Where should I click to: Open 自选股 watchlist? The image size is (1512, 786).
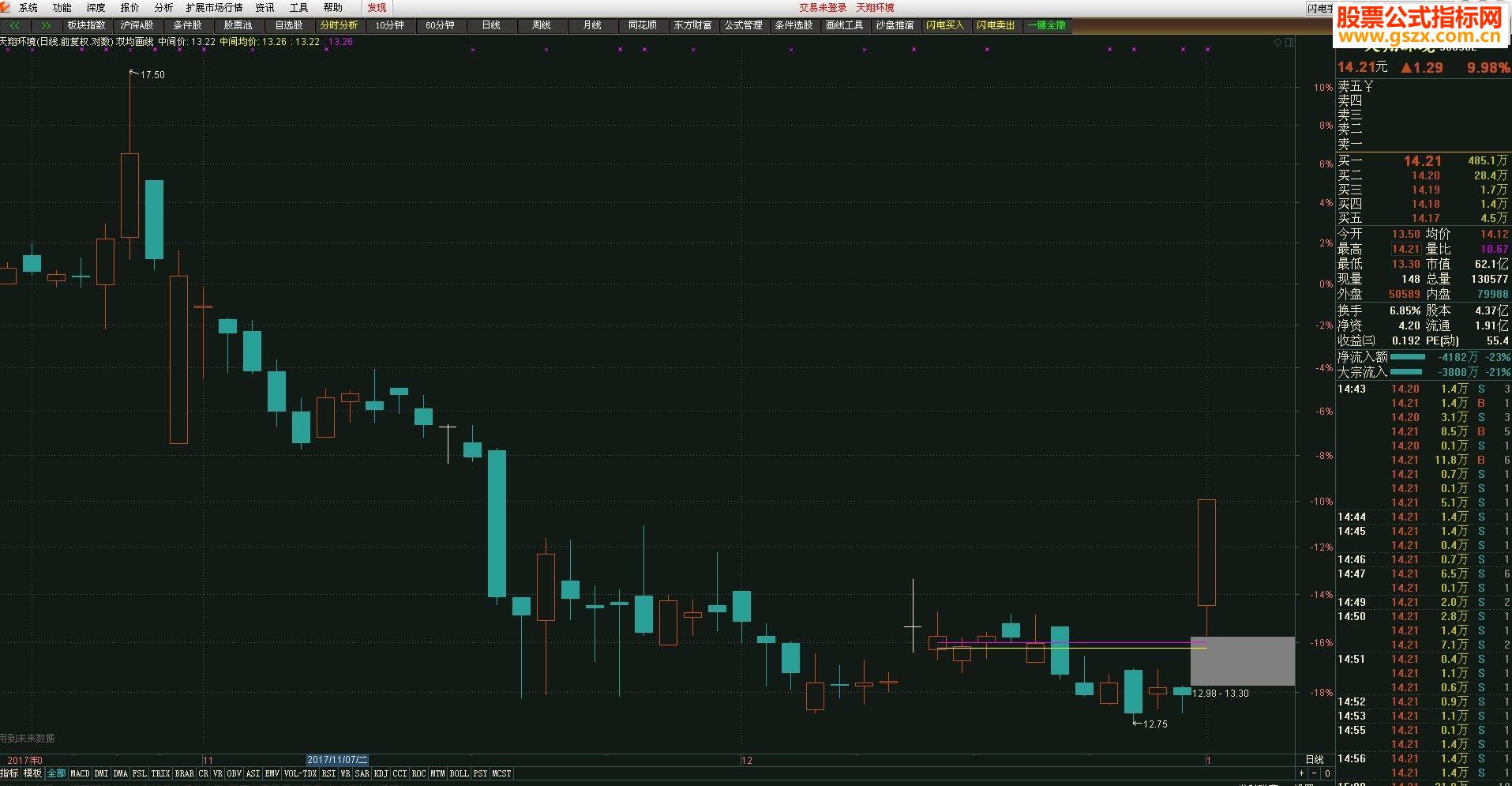click(x=288, y=25)
